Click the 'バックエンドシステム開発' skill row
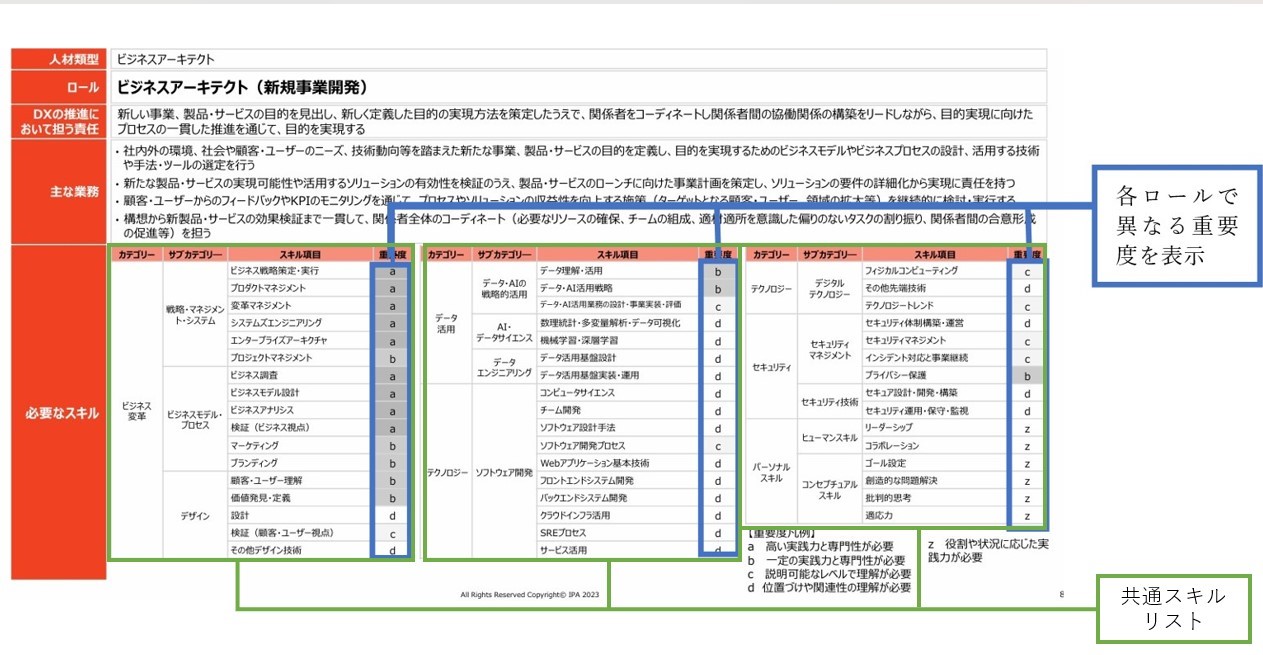 pos(583,498)
